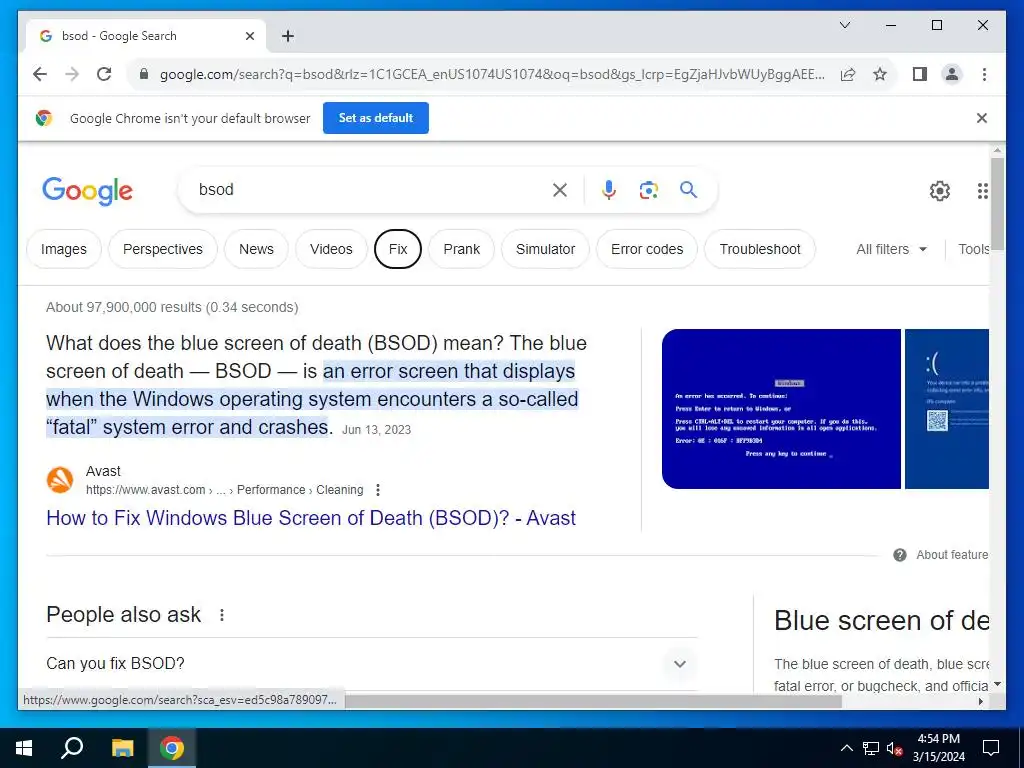The image size is (1024, 768).
Task: Select the Troubleshoot filter chip
Action: tap(760, 249)
